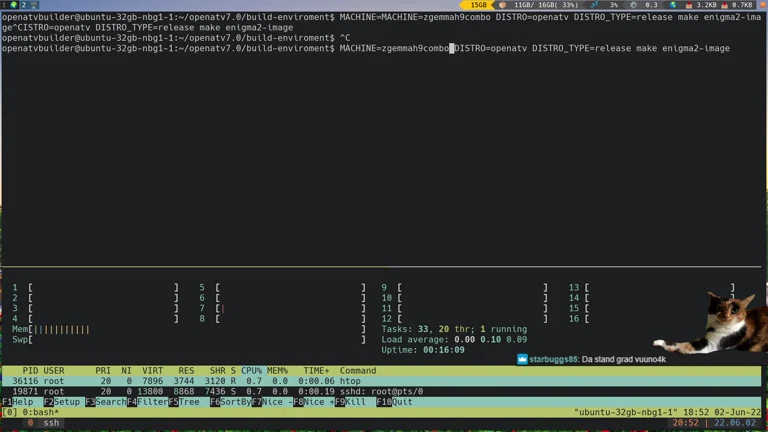Sort by the MEM% column header
Image resolution: width=768 pixels, height=432 pixels.
[x=277, y=371]
